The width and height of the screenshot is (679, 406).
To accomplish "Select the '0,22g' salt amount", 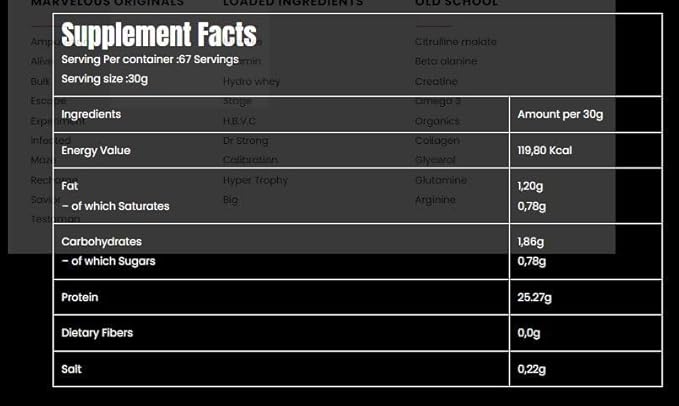I will (x=531, y=369).
